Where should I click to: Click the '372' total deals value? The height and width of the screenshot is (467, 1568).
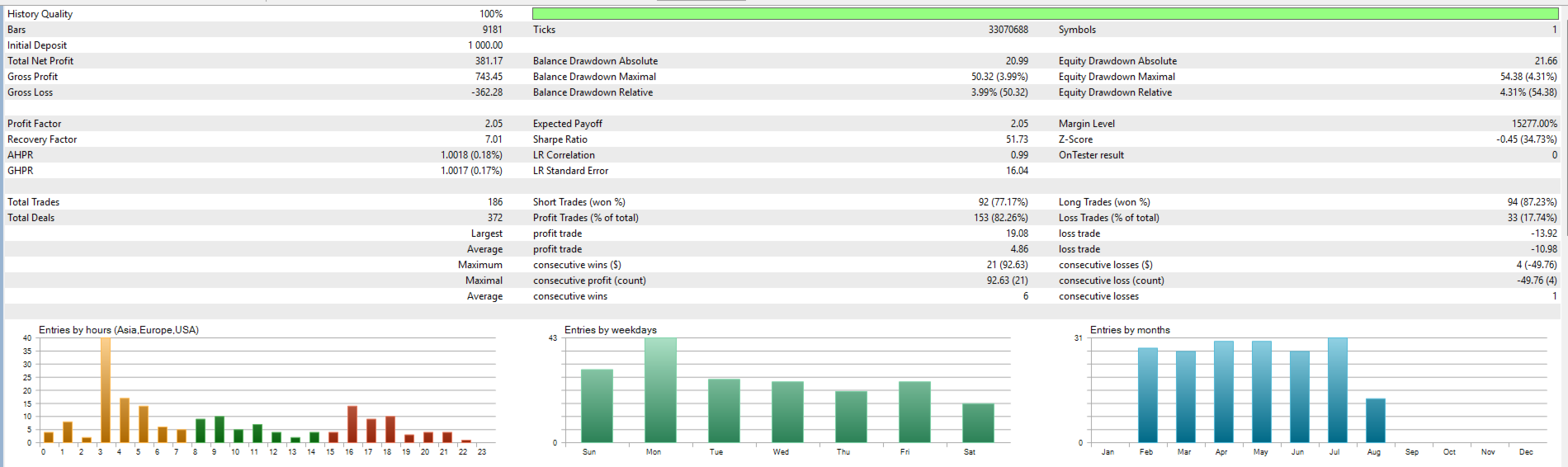(x=495, y=218)
